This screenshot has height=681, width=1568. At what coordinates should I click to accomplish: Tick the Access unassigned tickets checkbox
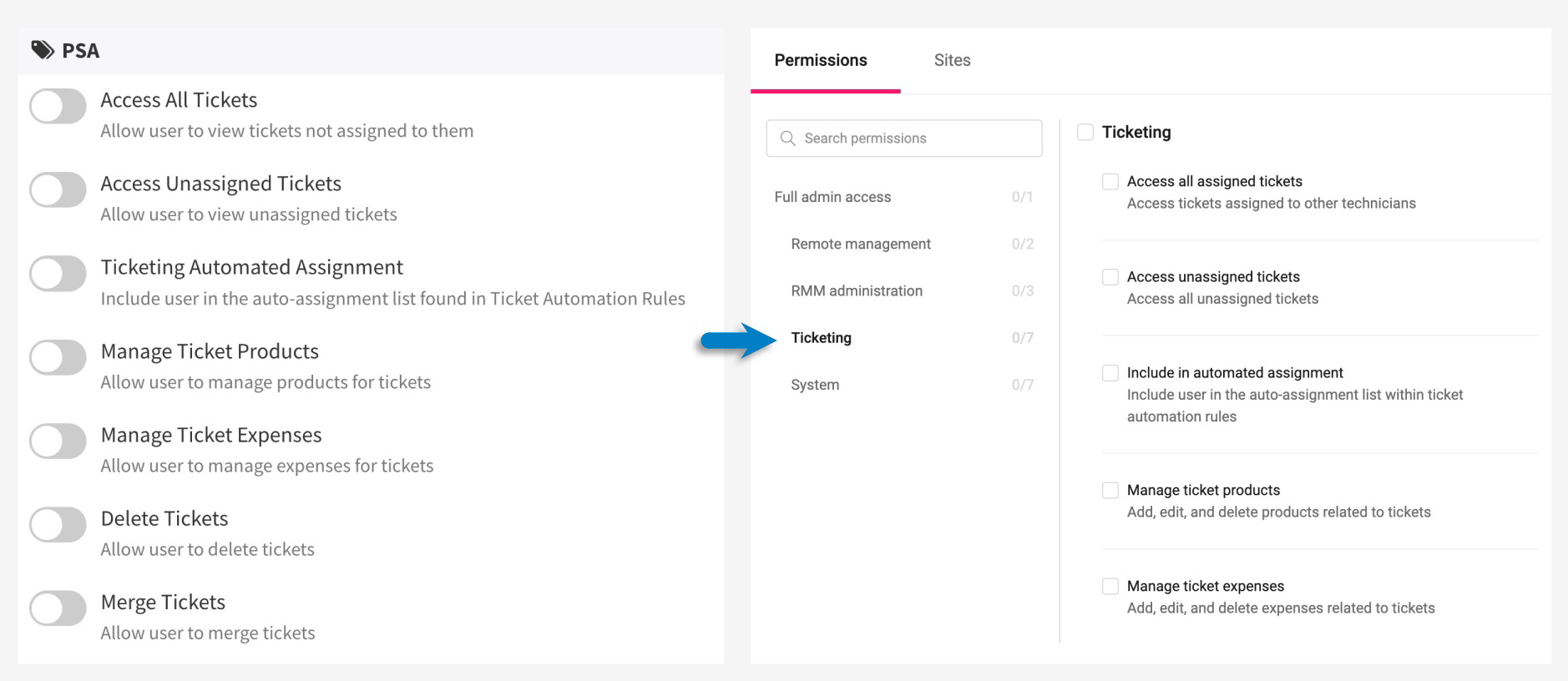click(1110, 277)
